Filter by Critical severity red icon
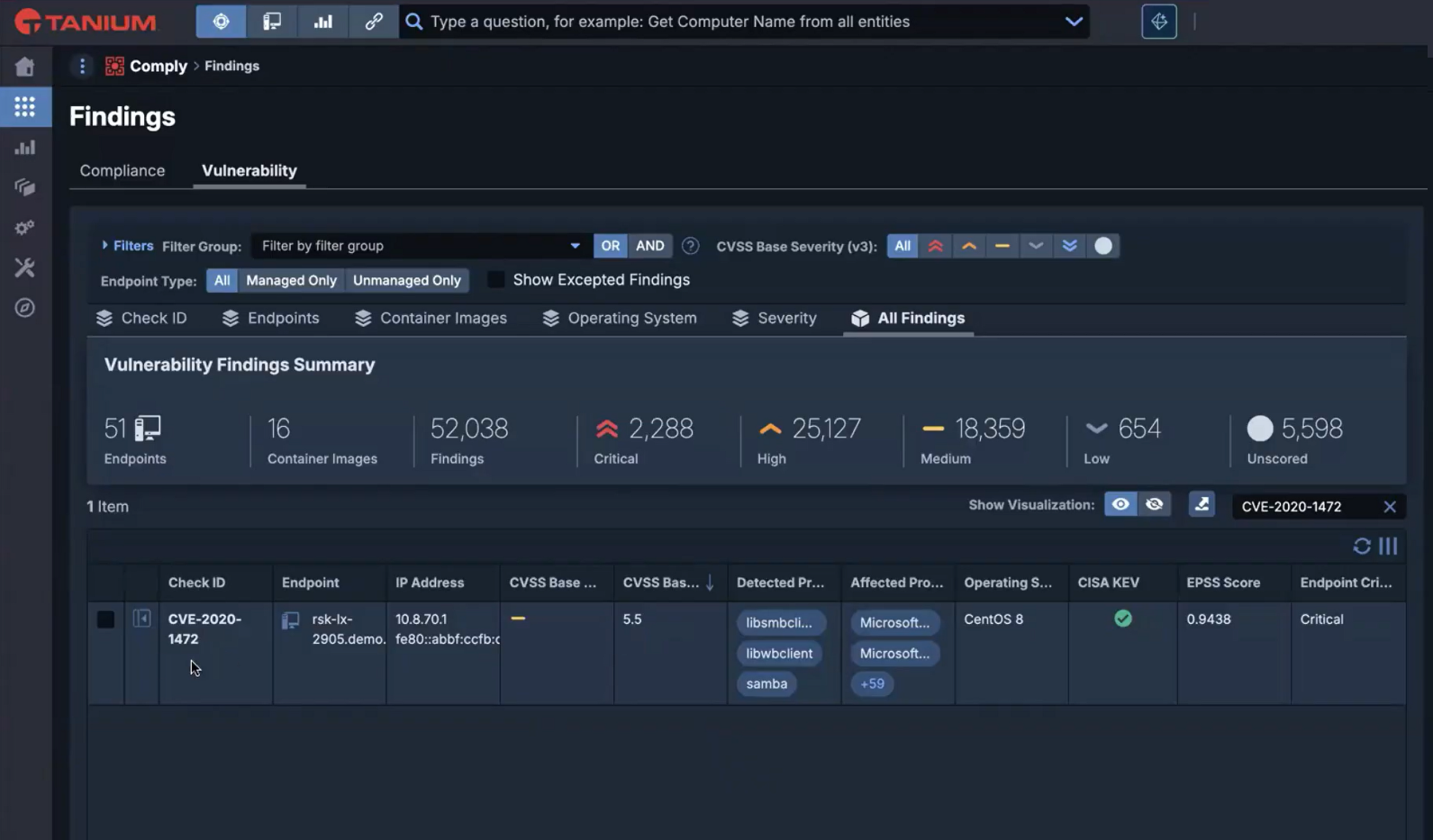 (x=935, y=246)
